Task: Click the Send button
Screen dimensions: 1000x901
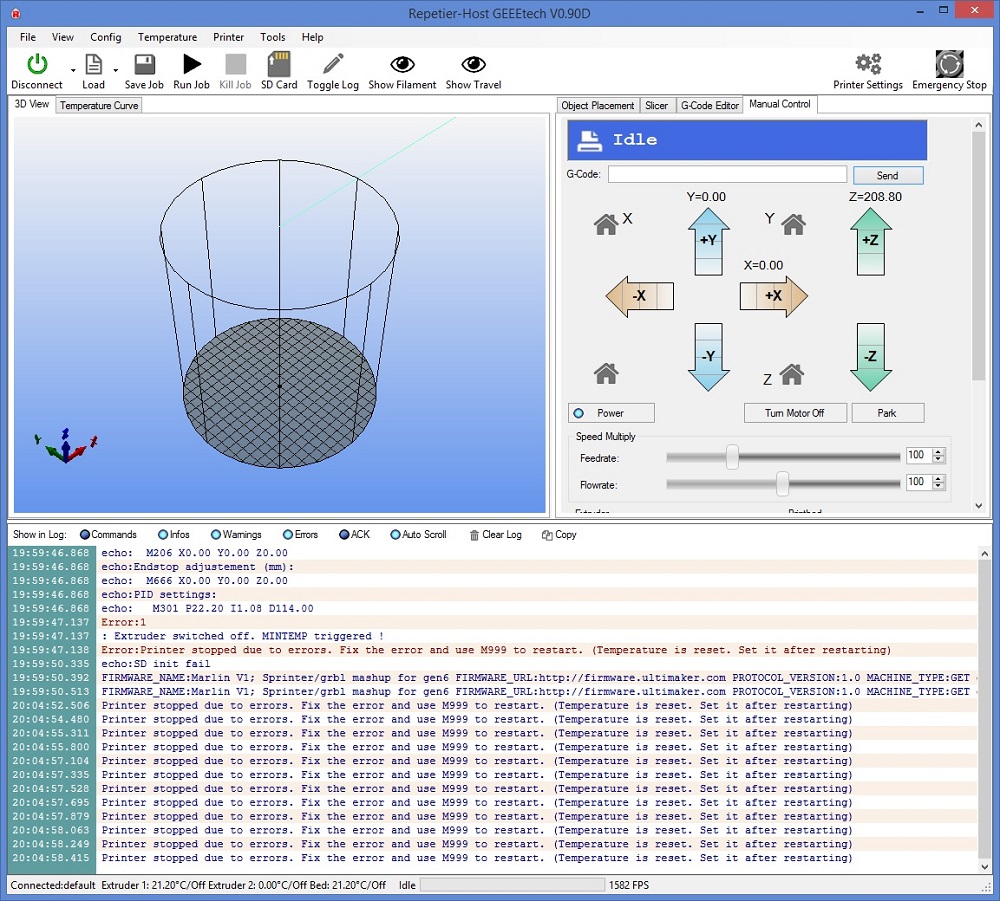Action: [887, 176]
